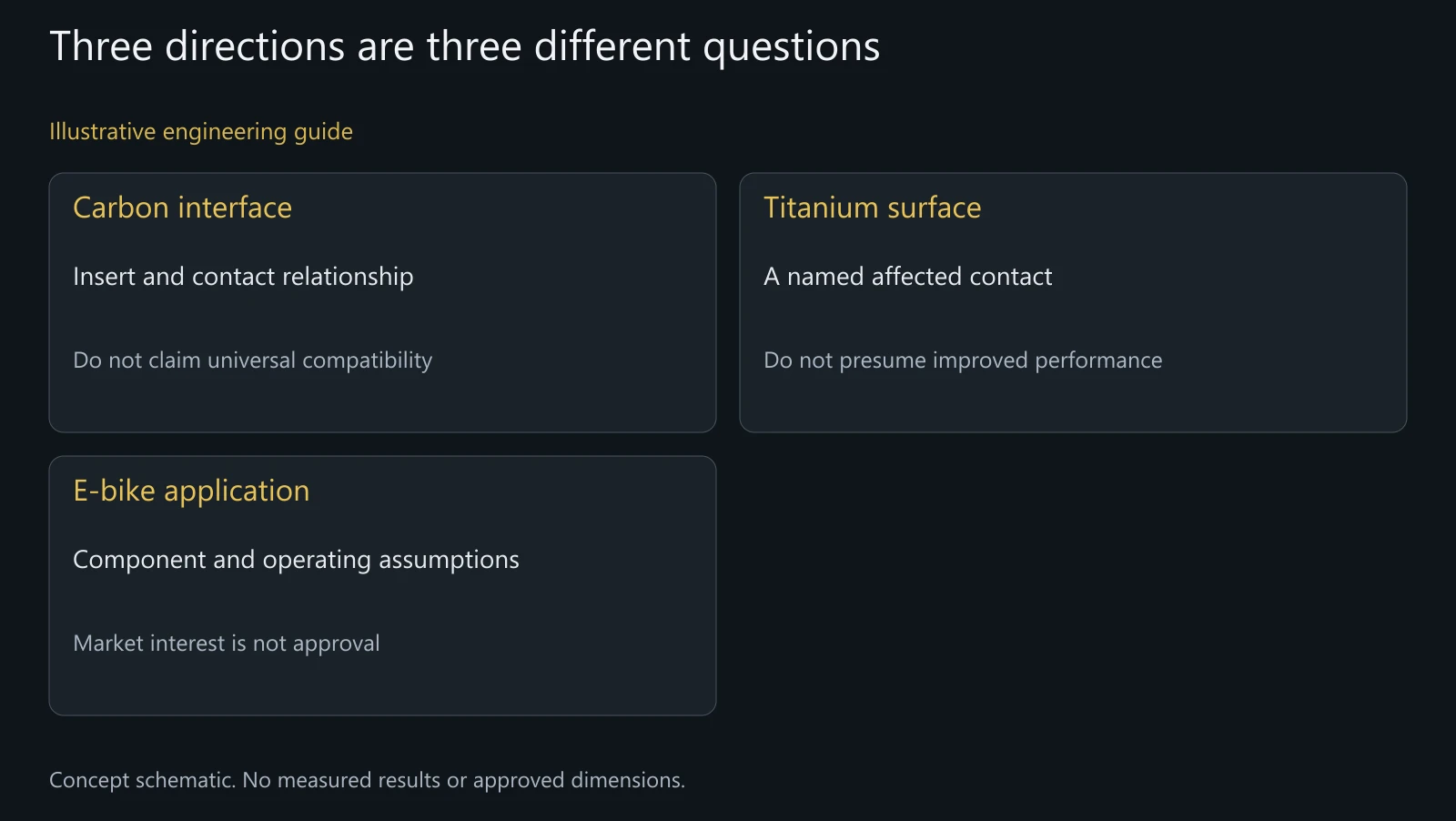
Task: Select the 'Illustrative engineering guide' subtitle
Action: coord(201,132)
